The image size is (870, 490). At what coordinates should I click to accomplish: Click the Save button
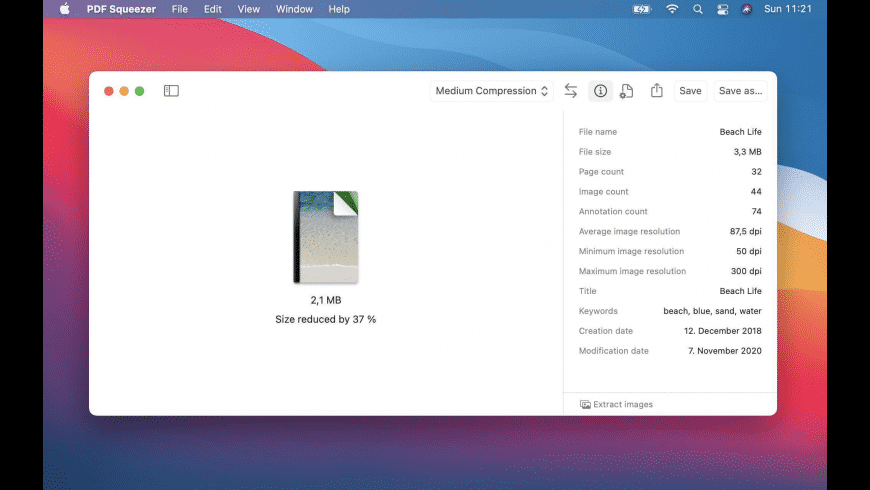pos(690,91)
